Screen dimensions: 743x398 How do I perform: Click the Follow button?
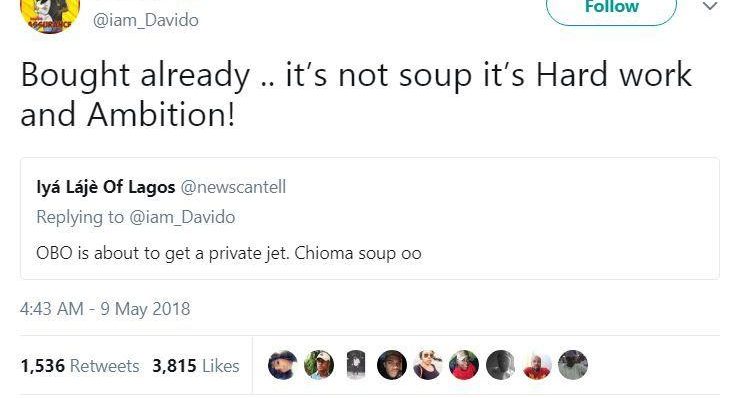point(611,9)
